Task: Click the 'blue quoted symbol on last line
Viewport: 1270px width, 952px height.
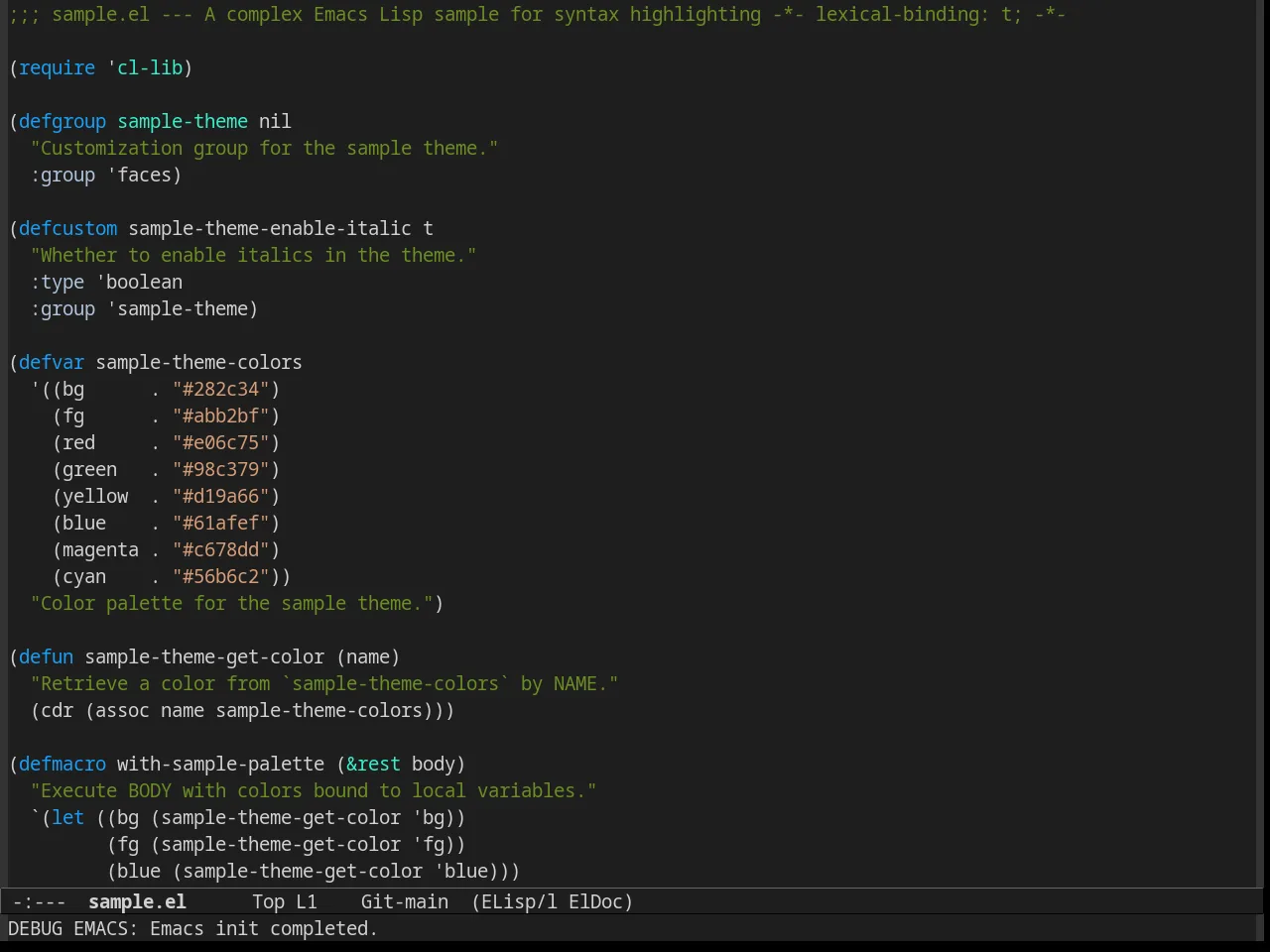Action: point(460,871)
